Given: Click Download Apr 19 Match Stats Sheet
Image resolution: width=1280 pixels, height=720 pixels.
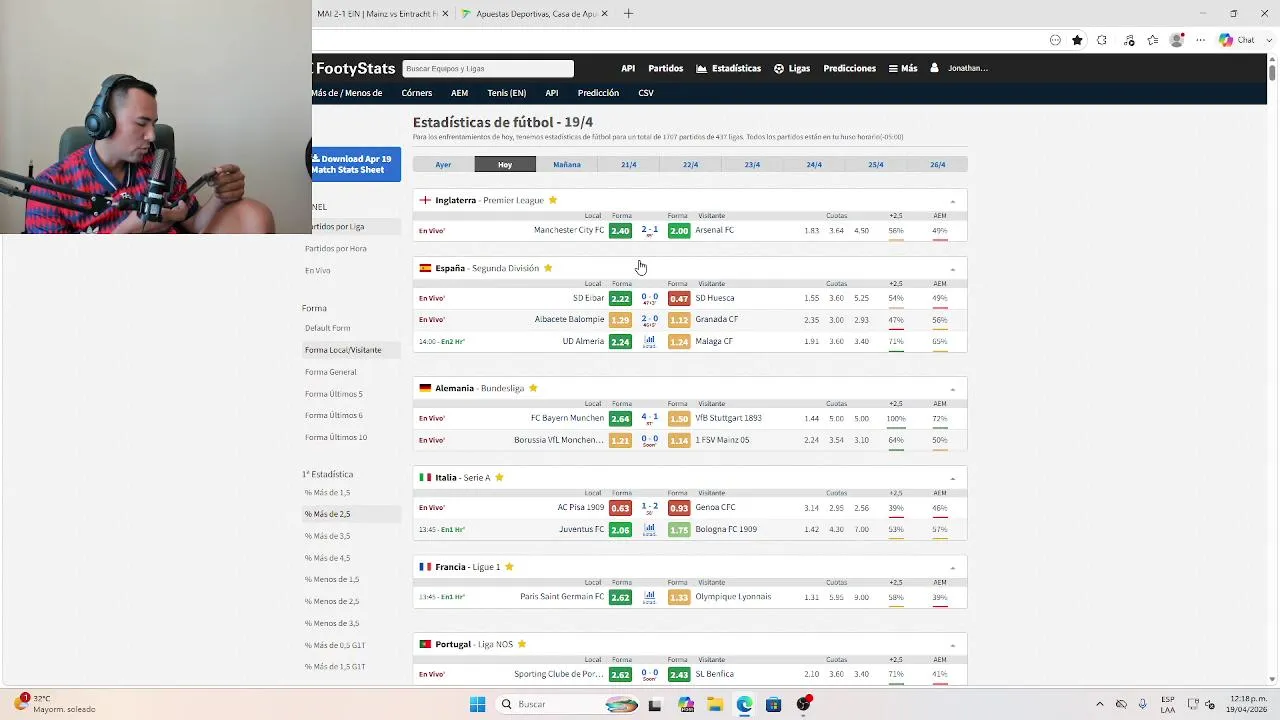Looking at the screenshot, I should click(x=356, y=164).
